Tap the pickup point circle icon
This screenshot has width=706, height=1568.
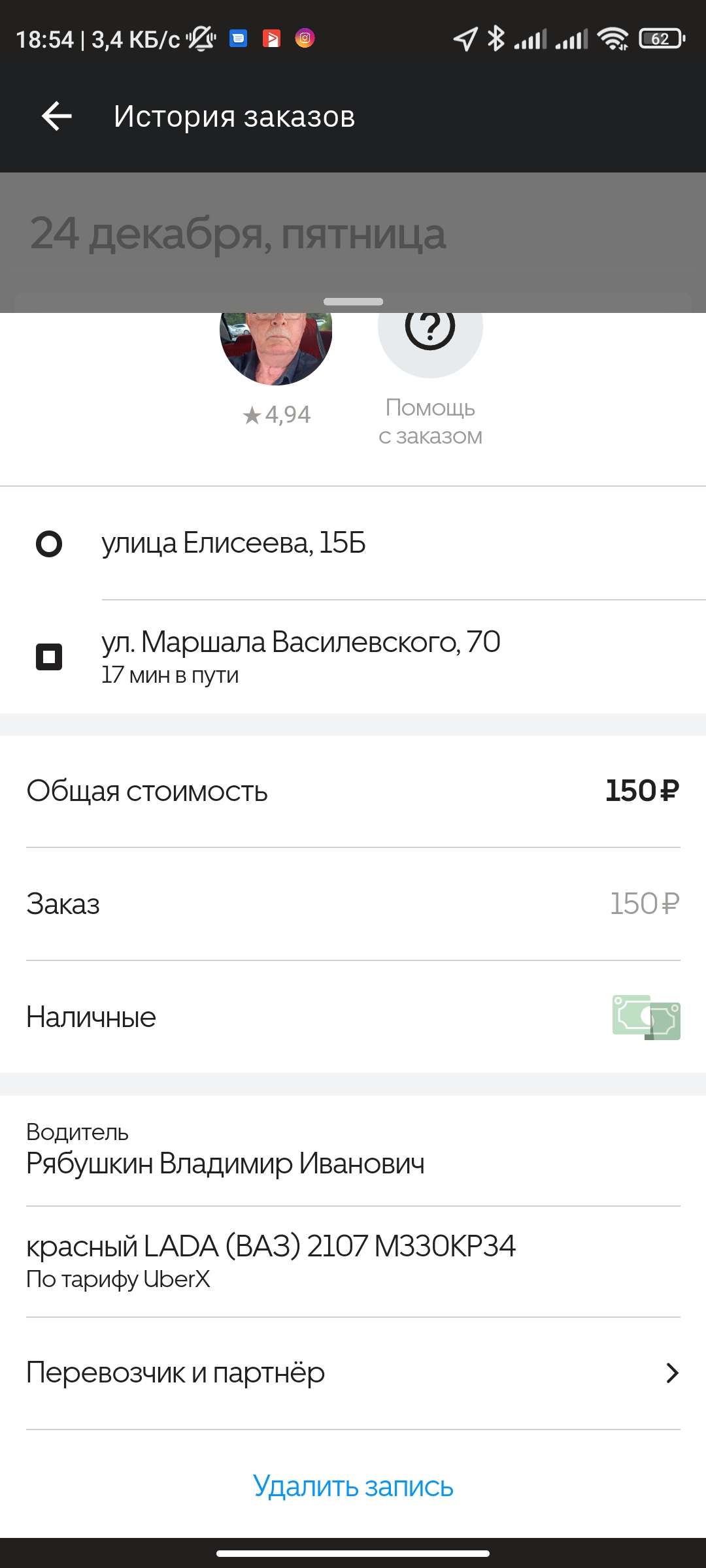(x=49, y=544)
